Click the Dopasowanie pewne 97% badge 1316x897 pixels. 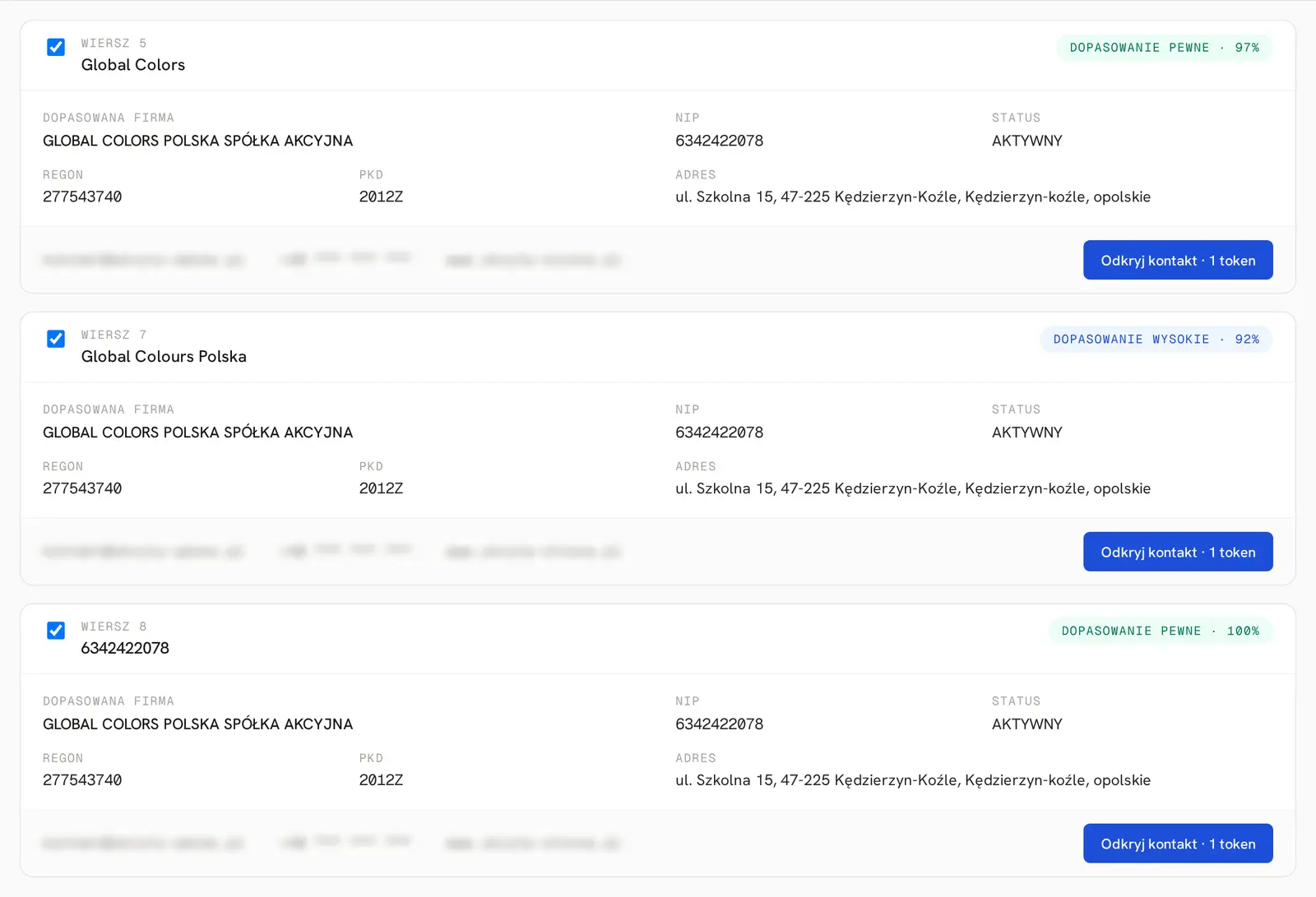(1164, 48)
